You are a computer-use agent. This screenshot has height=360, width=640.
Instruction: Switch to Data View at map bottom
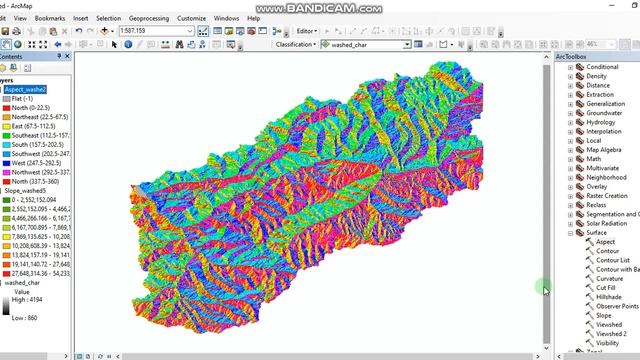coord(80,356)
